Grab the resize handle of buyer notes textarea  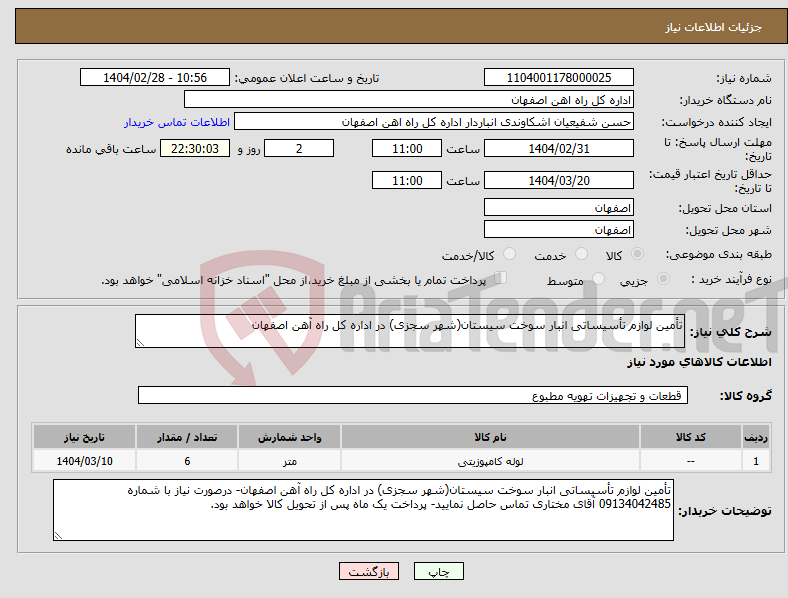click(x=58, y=536)
